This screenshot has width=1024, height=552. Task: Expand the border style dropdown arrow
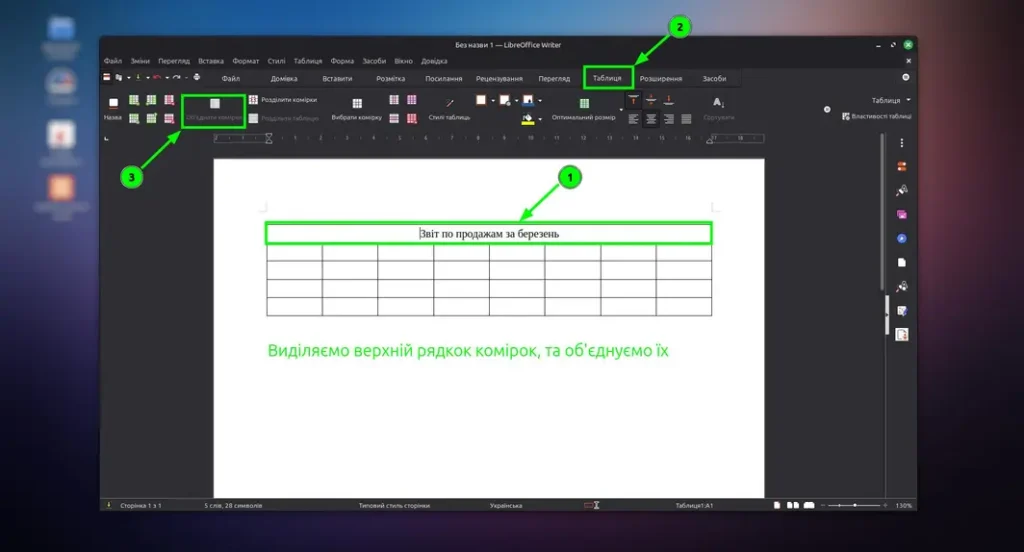[517, 101]
